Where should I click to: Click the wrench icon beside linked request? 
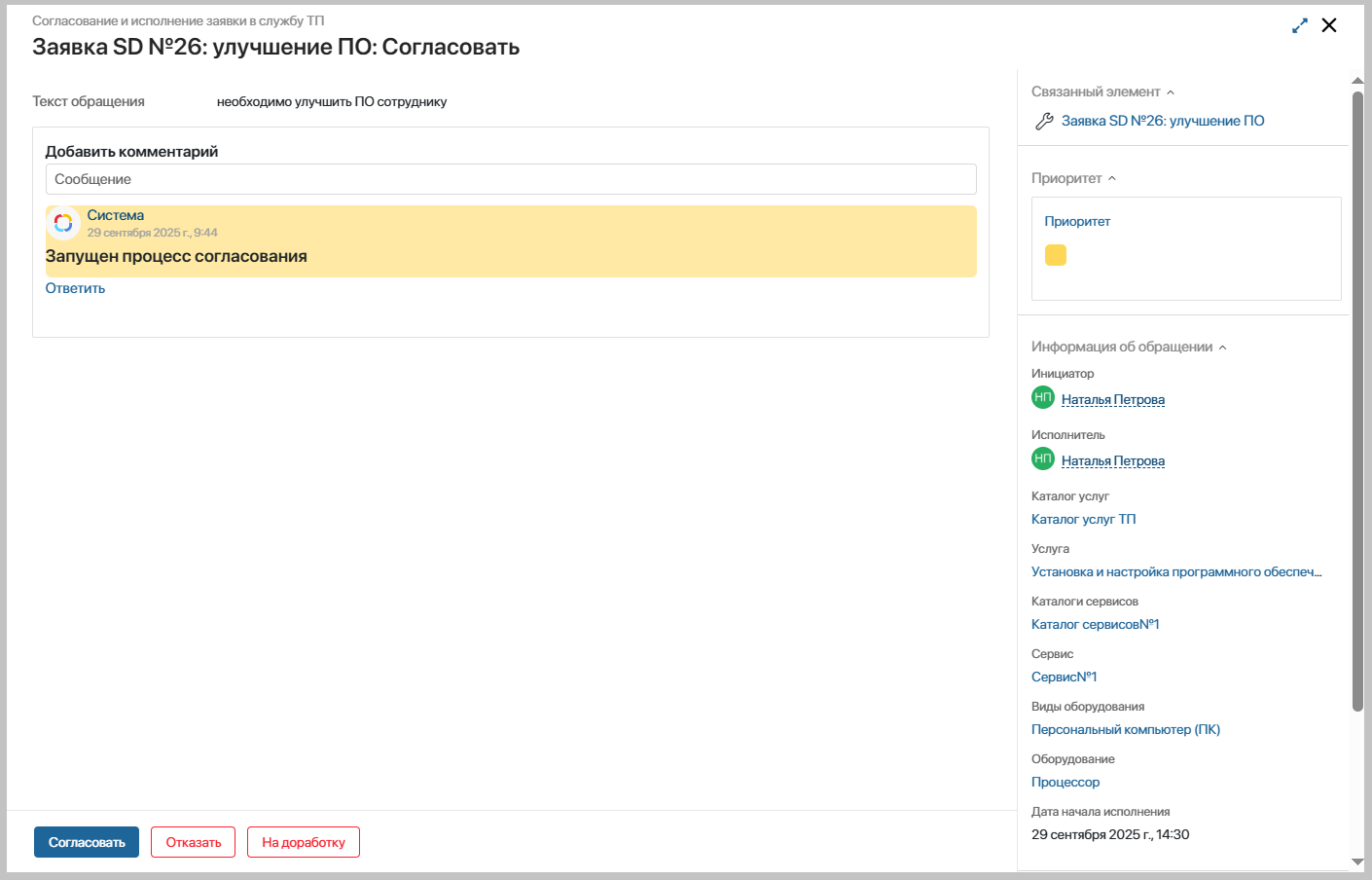(x=1043, y=121)
